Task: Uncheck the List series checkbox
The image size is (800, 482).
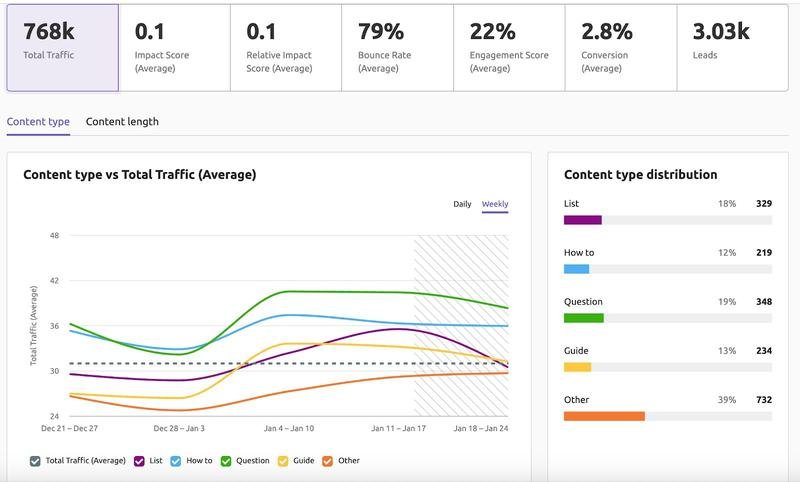Action: pyautogui.click(x=142, y=461)
